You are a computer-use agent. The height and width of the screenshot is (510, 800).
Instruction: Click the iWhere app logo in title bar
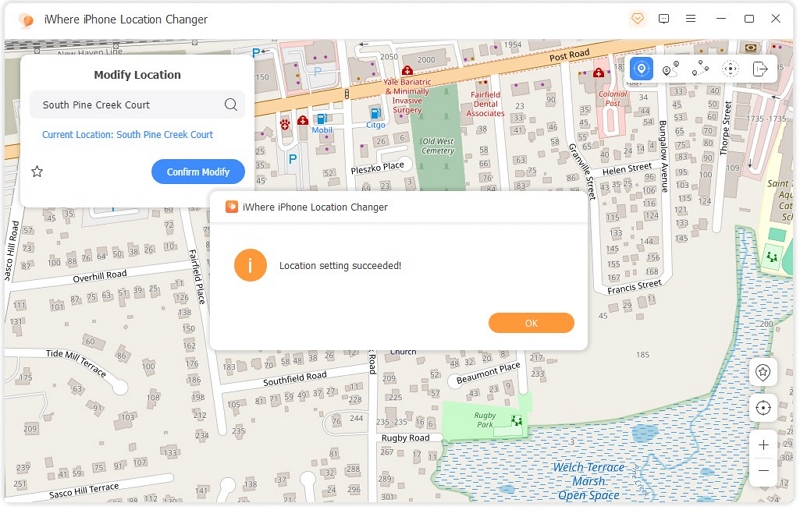coord(26,20)
